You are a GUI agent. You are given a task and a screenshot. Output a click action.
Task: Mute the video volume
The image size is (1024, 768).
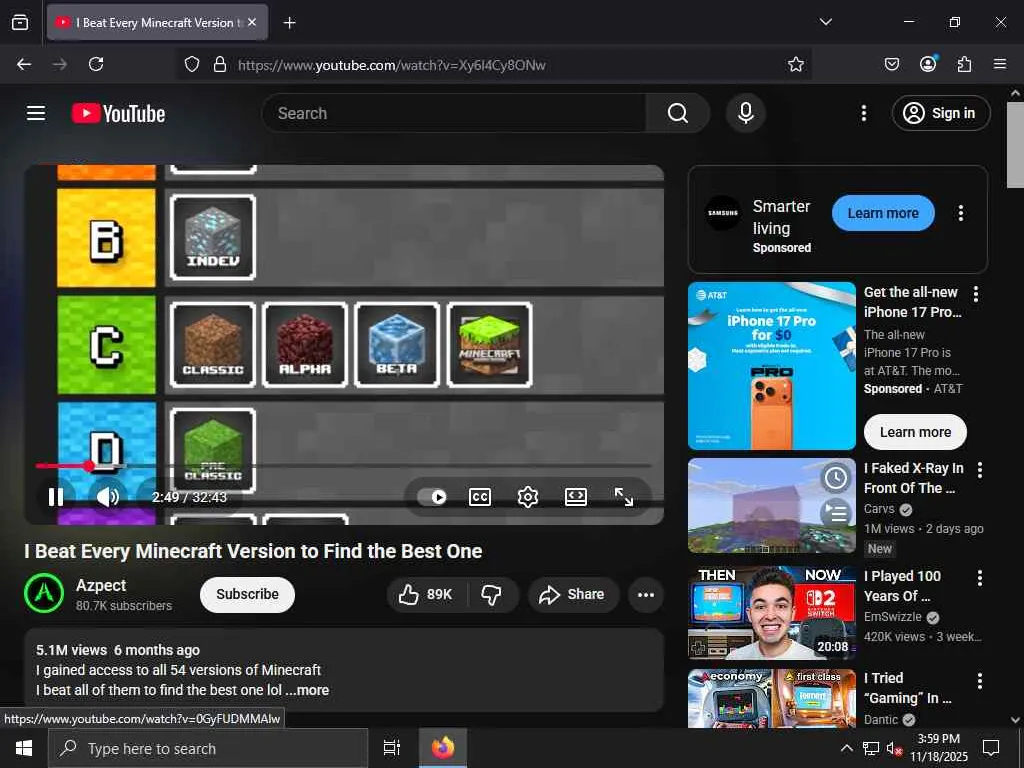[108, 497]
